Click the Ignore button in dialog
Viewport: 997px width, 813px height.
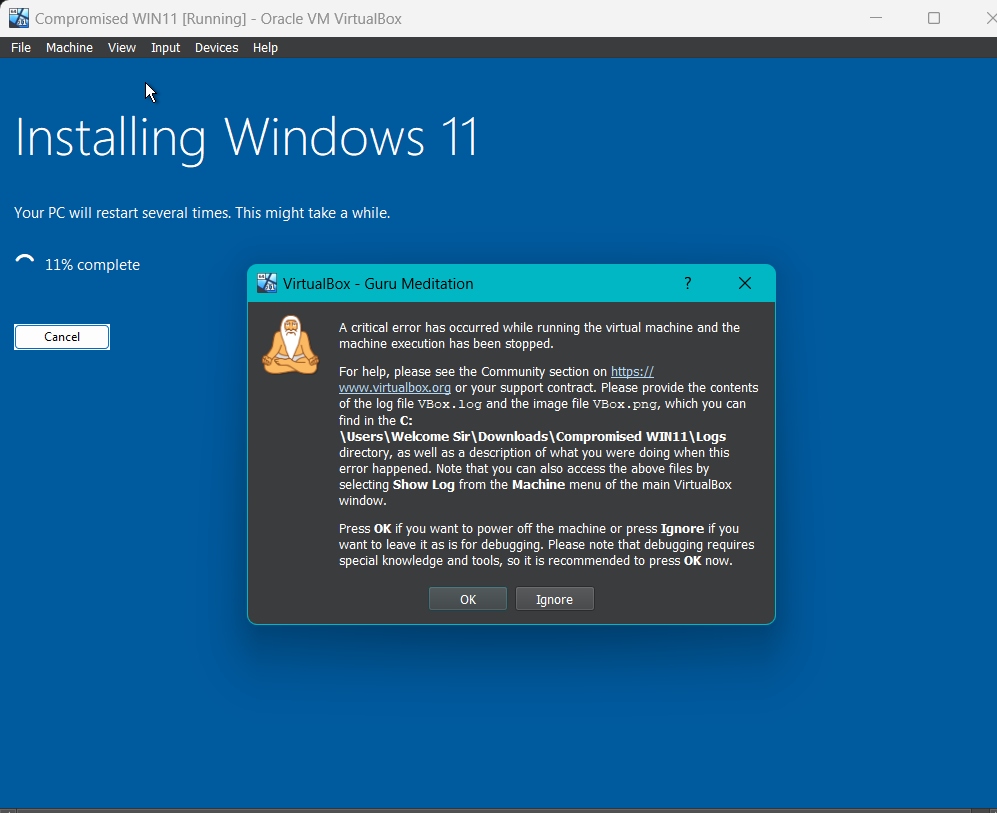click(x=554, y=599)
